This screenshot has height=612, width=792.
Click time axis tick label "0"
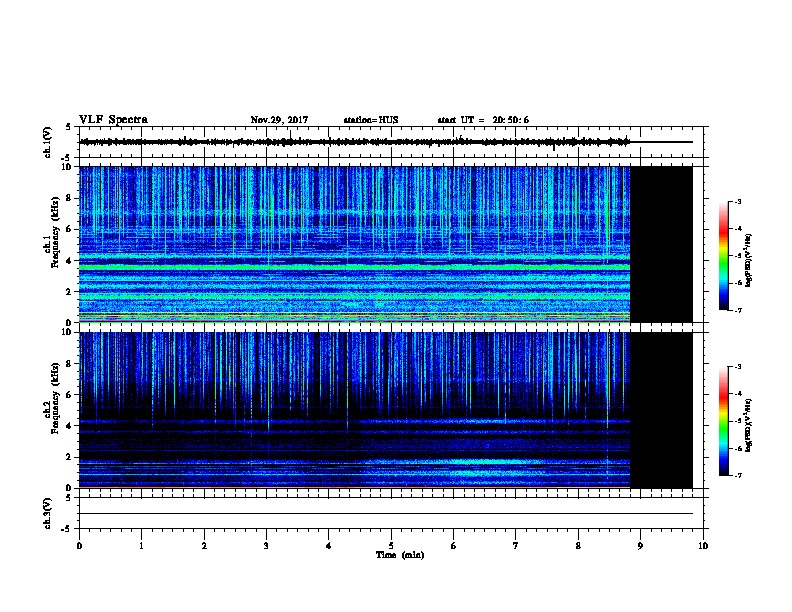[79, 545]
